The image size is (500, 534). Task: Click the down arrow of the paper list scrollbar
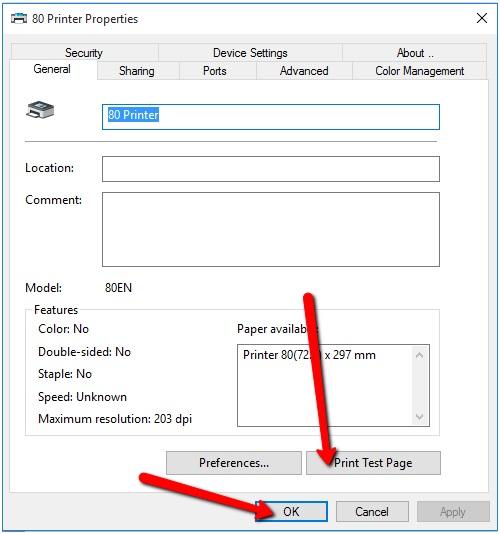(420, 417)
